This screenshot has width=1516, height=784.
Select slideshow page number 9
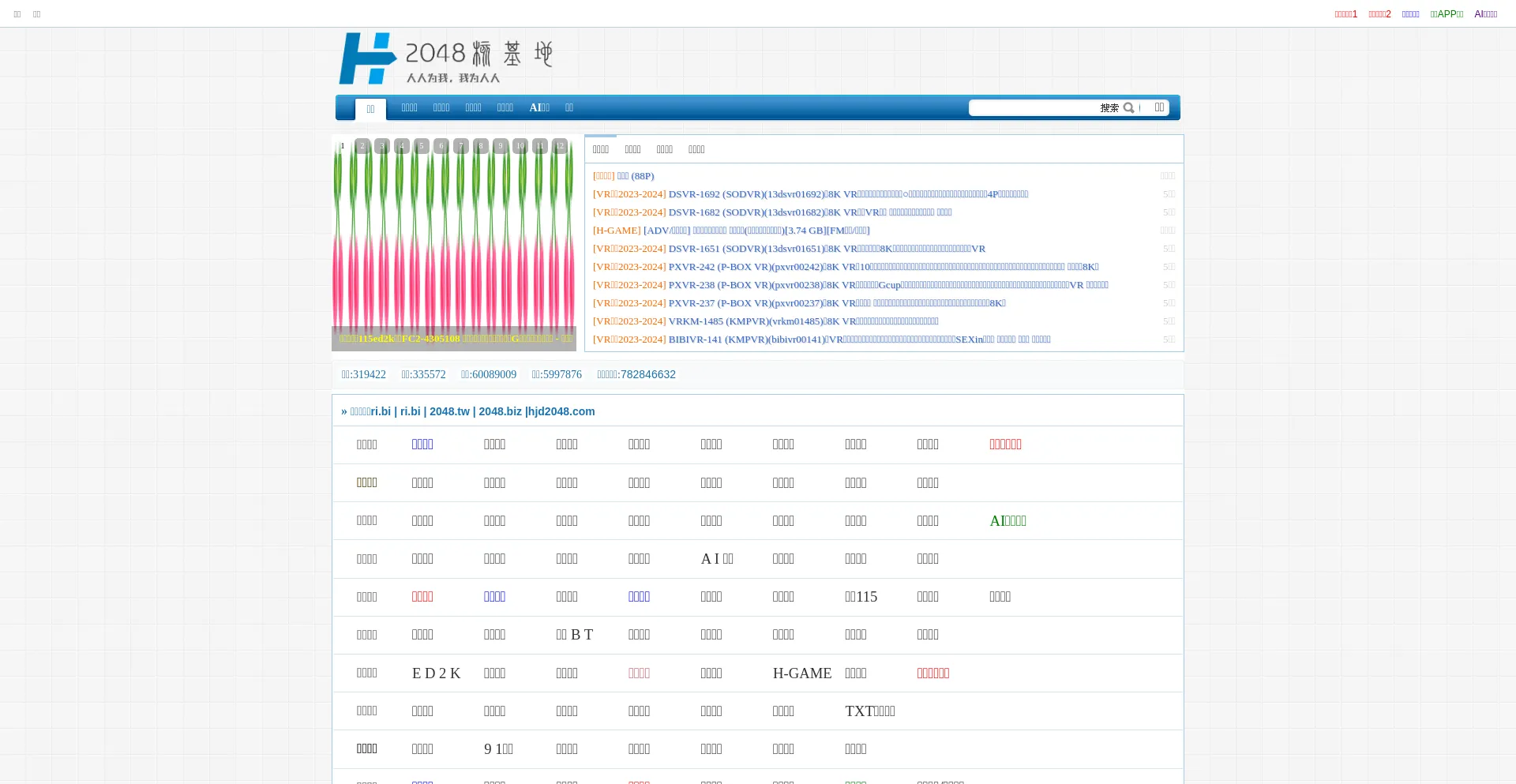pos(501,146)
